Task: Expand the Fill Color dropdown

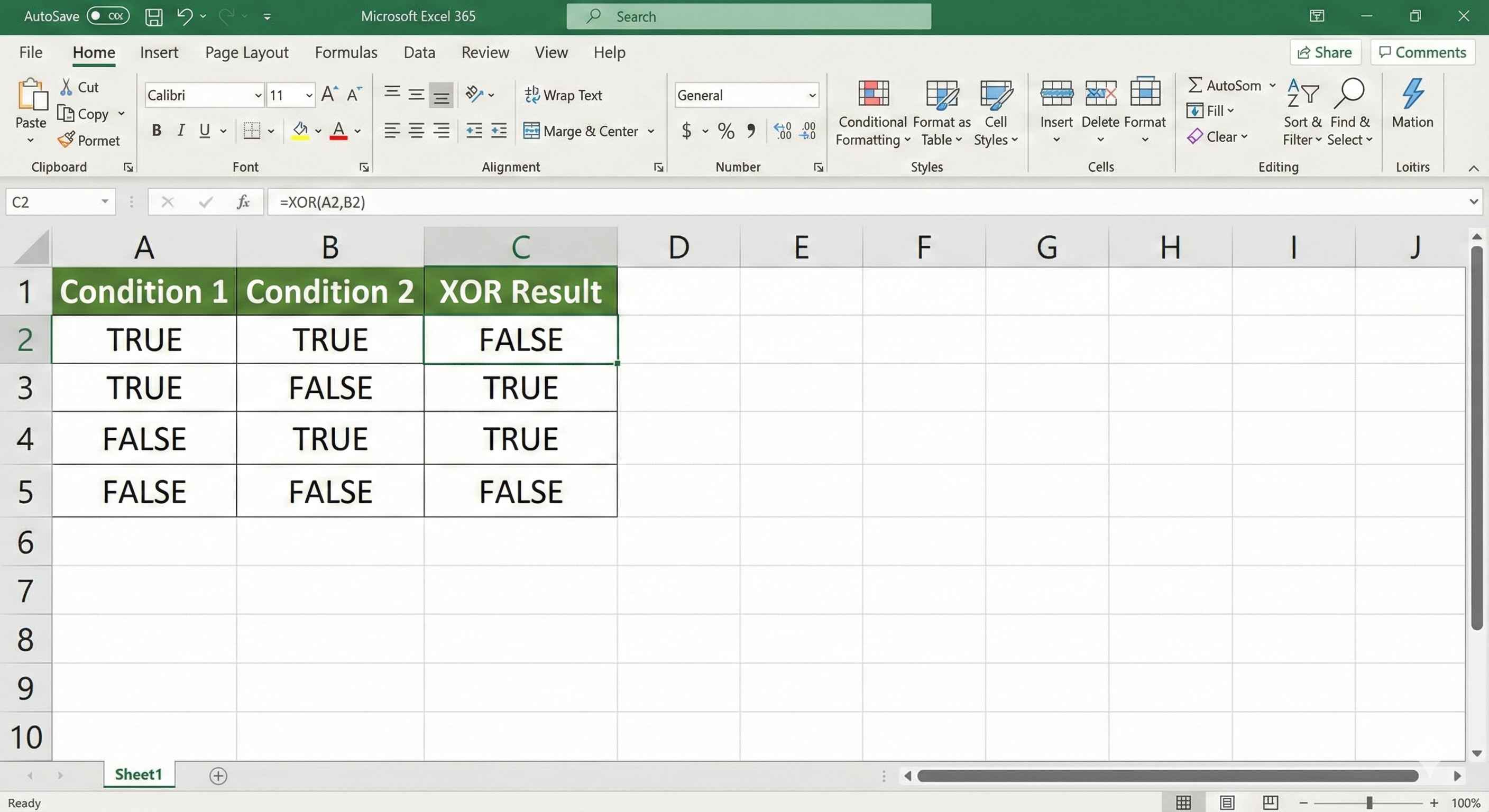Action: (x=317, y=131)
